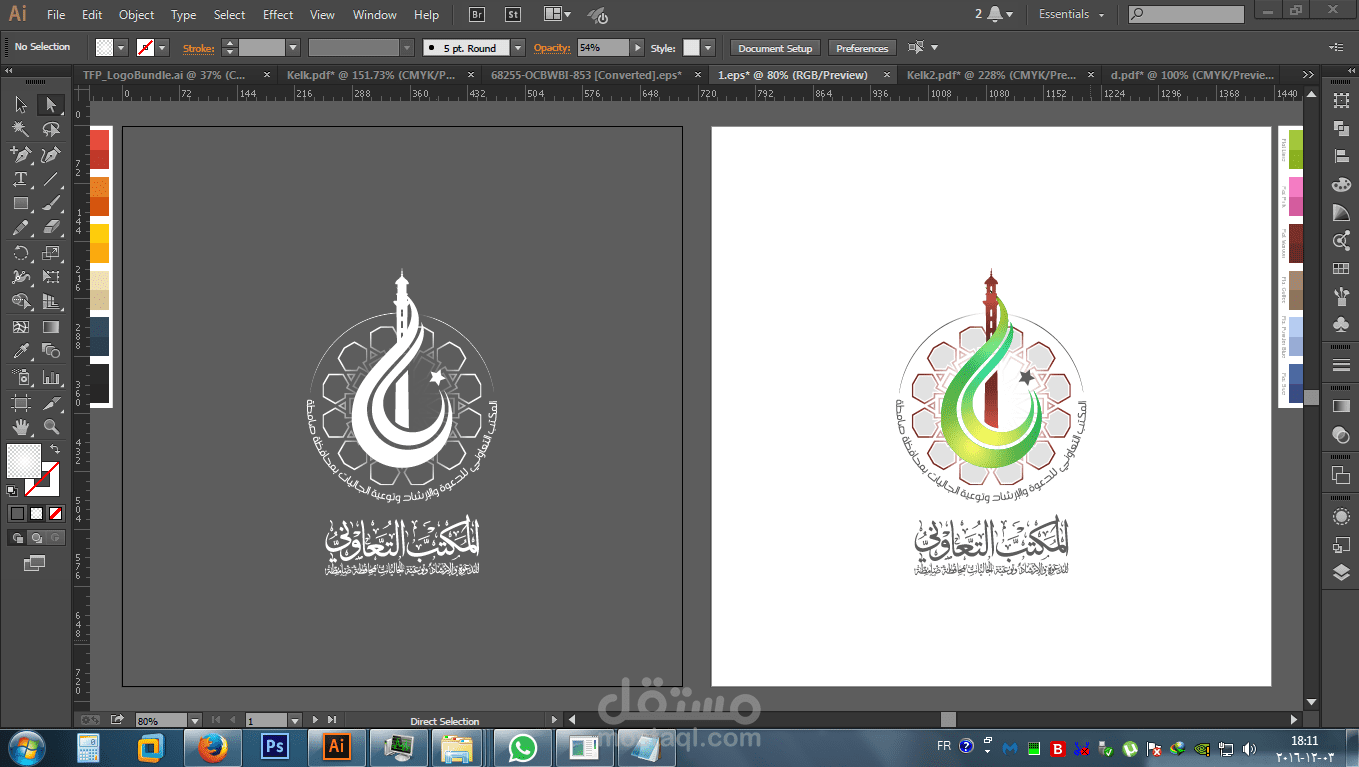Select the Scale tool
Screen dimensions: 1359x767
[51, 253]
